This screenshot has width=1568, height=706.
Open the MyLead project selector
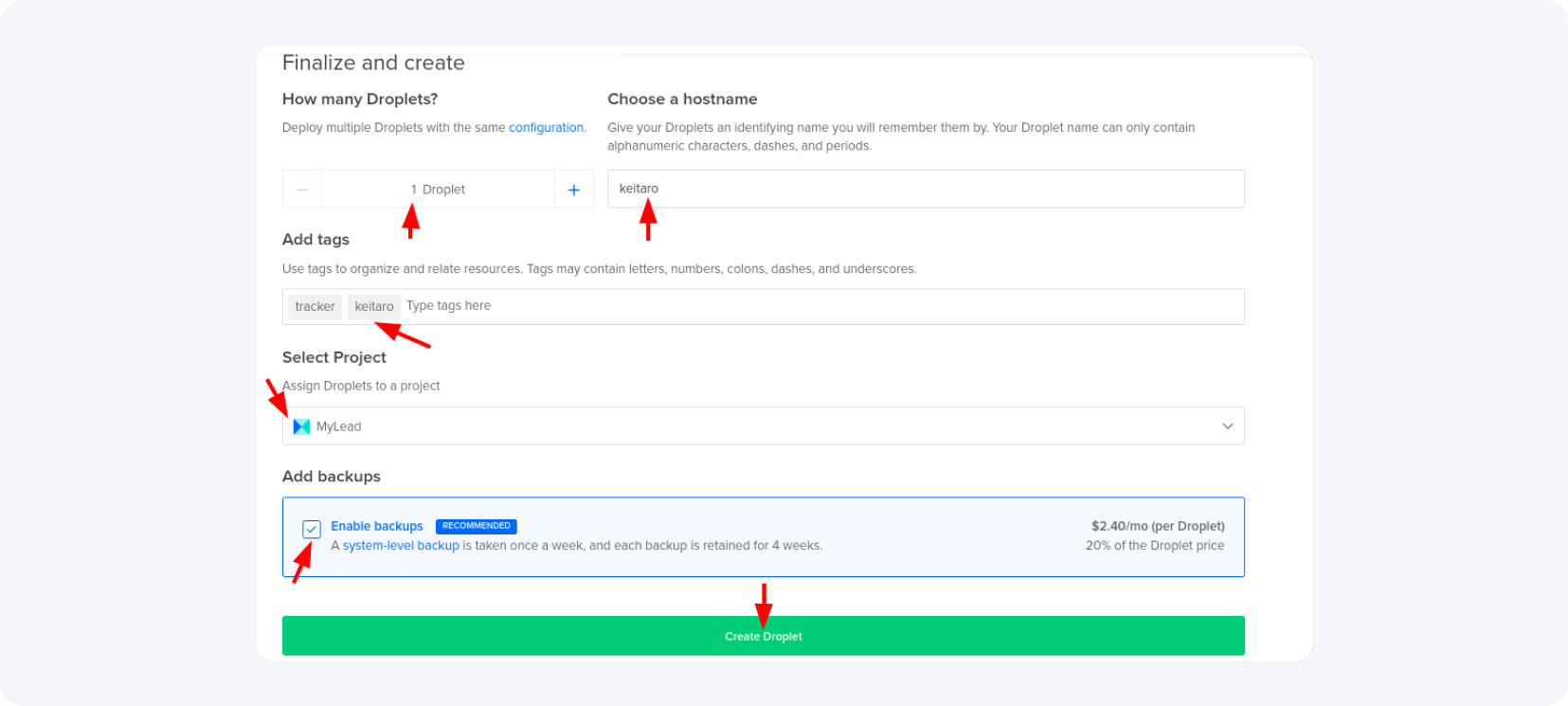763,426
